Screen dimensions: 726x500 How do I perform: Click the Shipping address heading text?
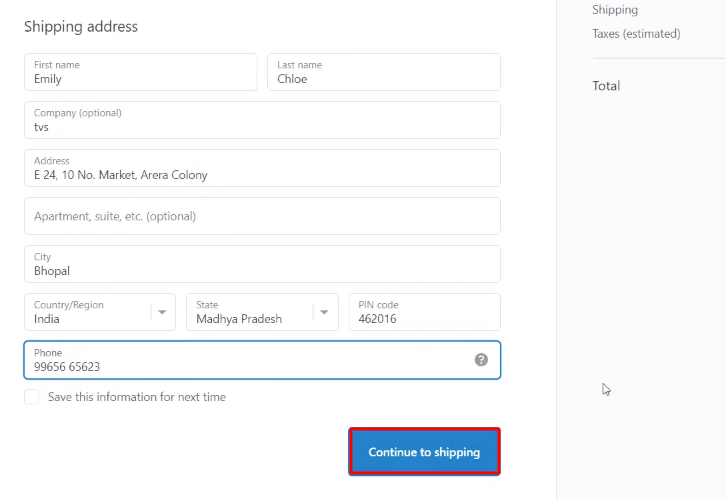[x=81, y=27]
